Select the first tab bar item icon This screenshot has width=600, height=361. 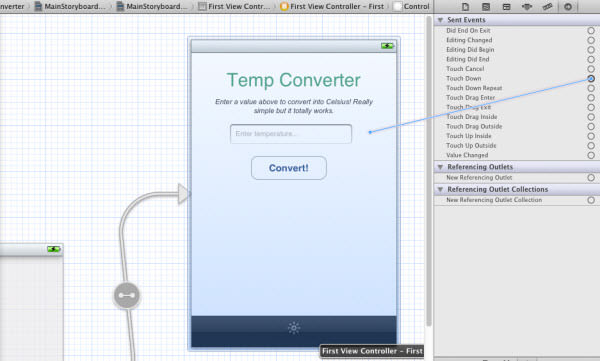294,328
